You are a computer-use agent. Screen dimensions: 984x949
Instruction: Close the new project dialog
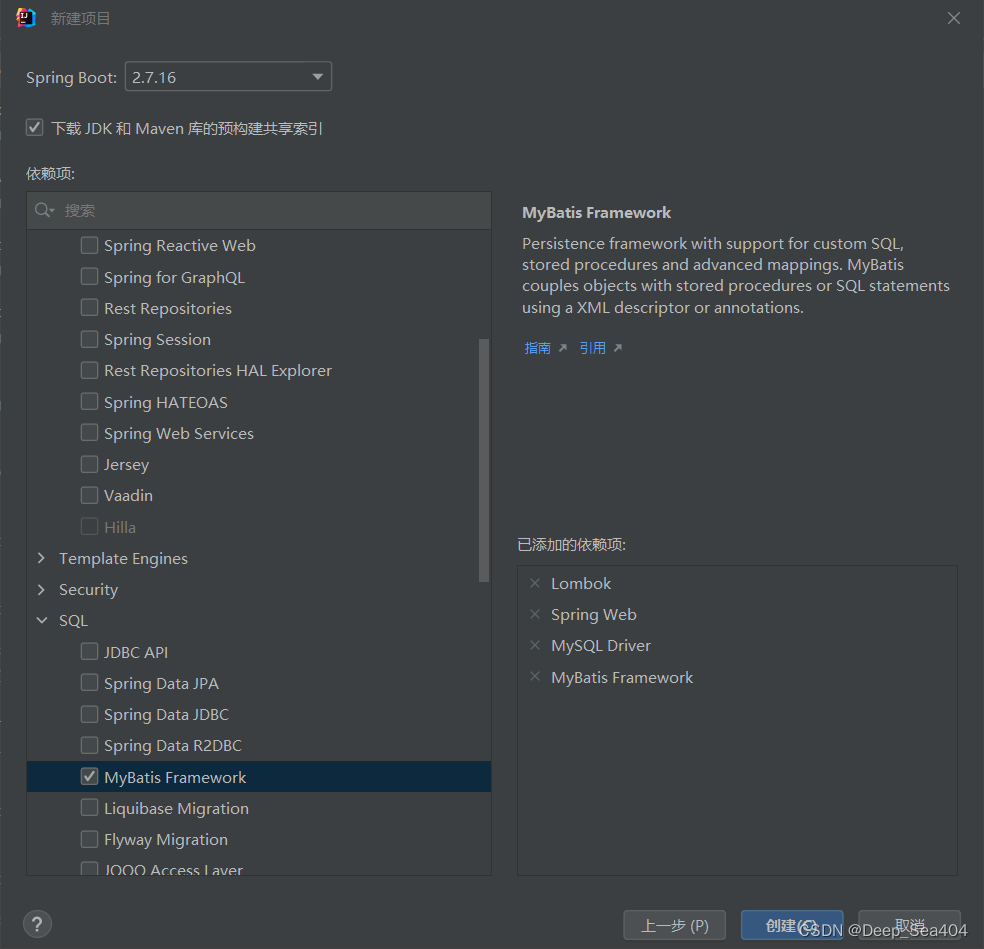tap(953, 18)
